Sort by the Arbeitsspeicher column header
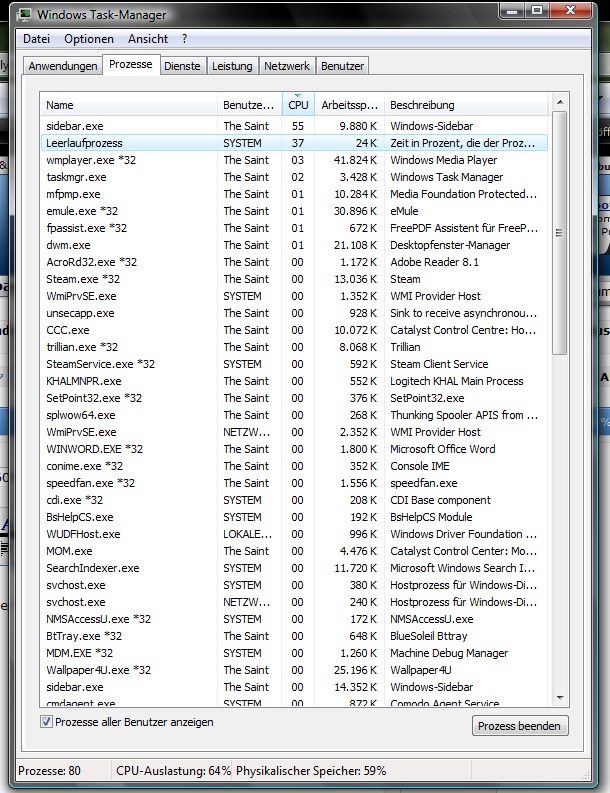The image size is (610, 793). point(350,105)
